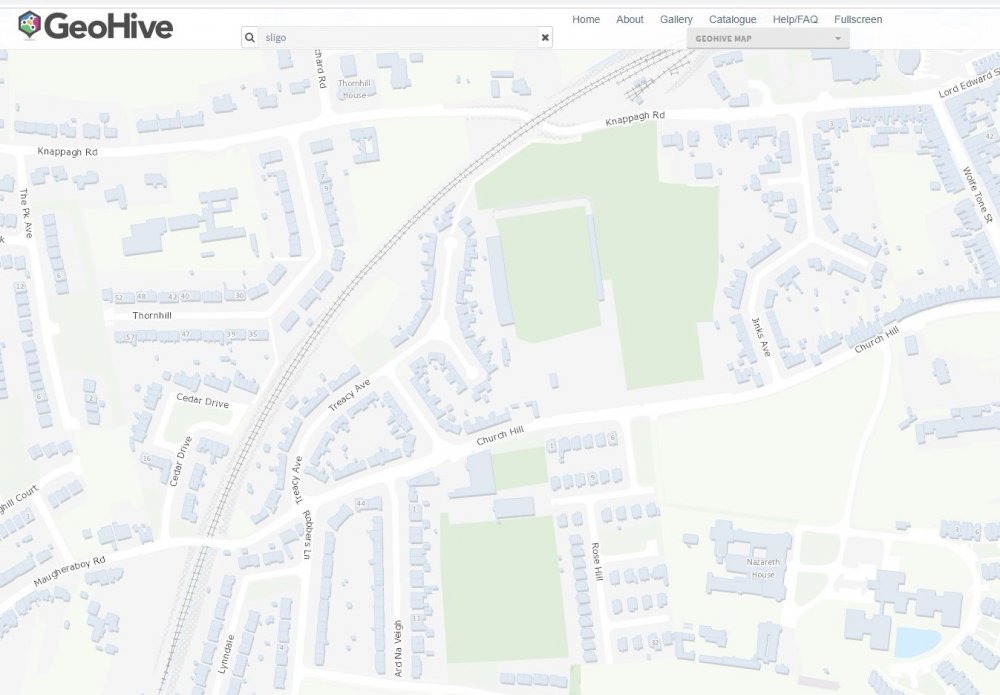Image resolution: width=1000 pixels, height=695 pixels.
Task: Click the Cedar Drive street label
Action: pyautogui.click(x=202, y=401)
